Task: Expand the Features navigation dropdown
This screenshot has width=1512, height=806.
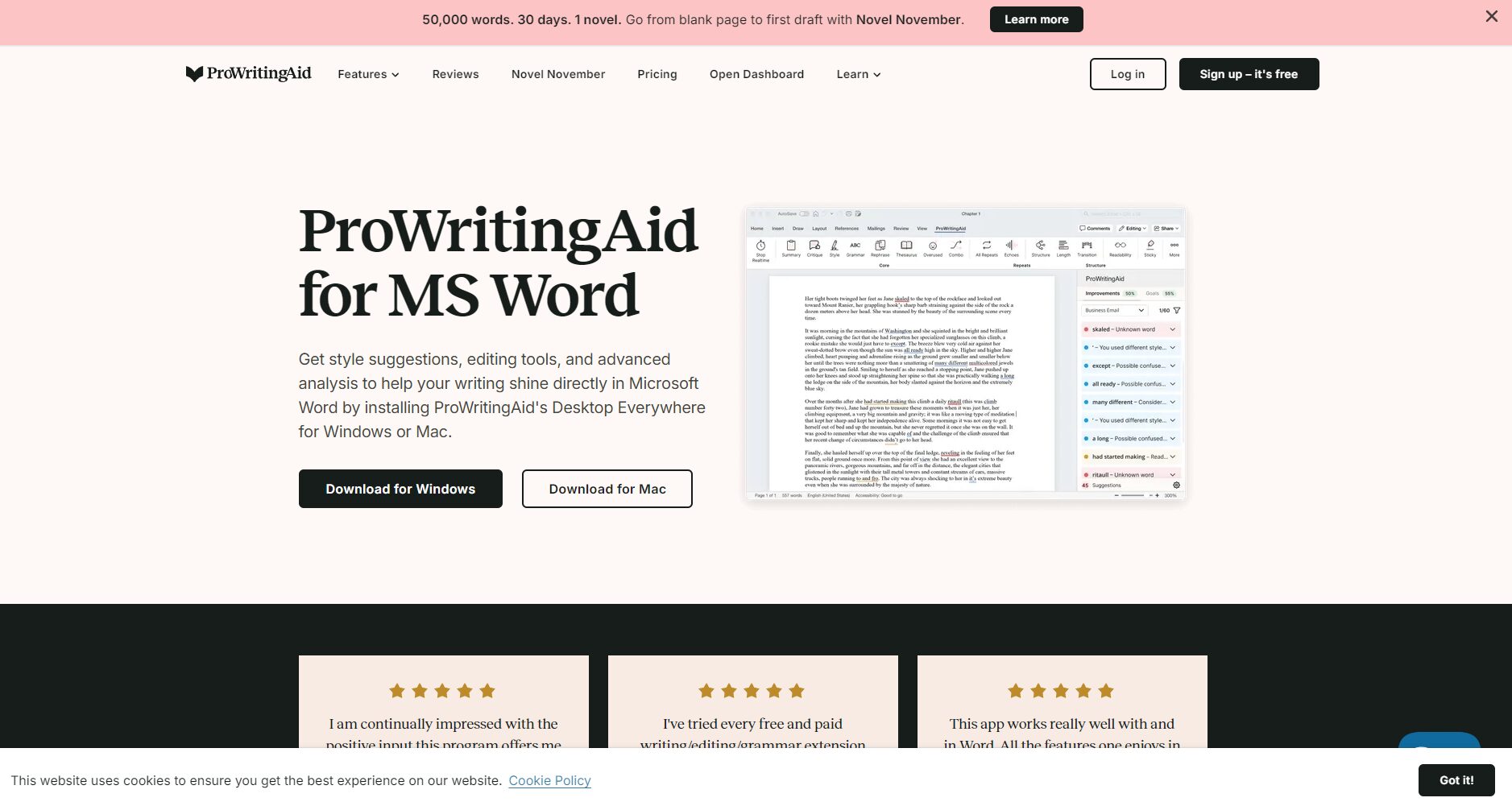Action: tap(368, 74)
